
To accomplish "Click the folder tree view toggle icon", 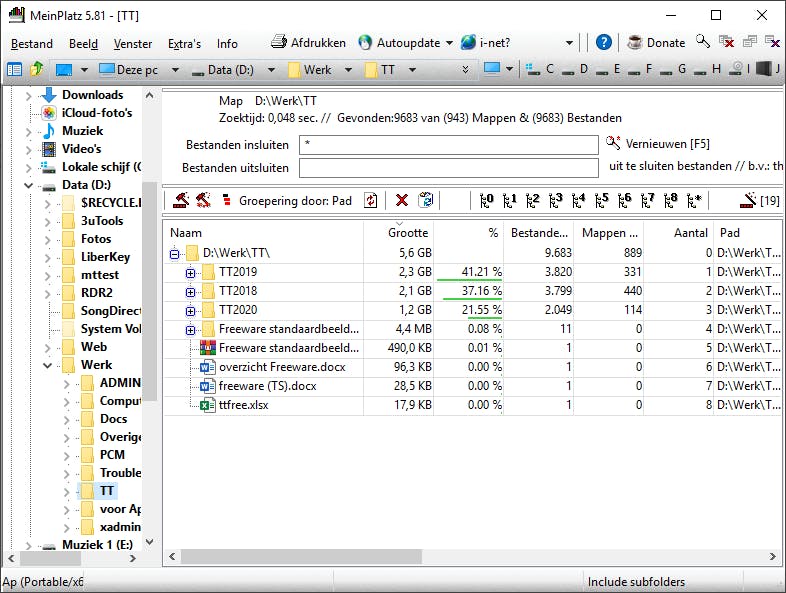I will tap(14, 69).
